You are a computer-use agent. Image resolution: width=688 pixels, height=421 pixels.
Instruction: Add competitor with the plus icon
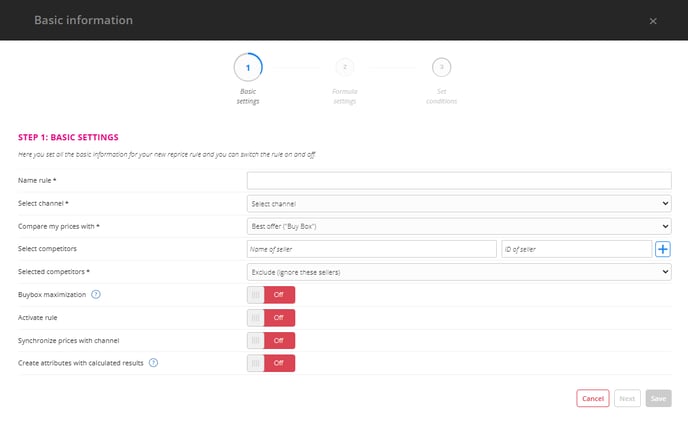click(x=663, y=249)
